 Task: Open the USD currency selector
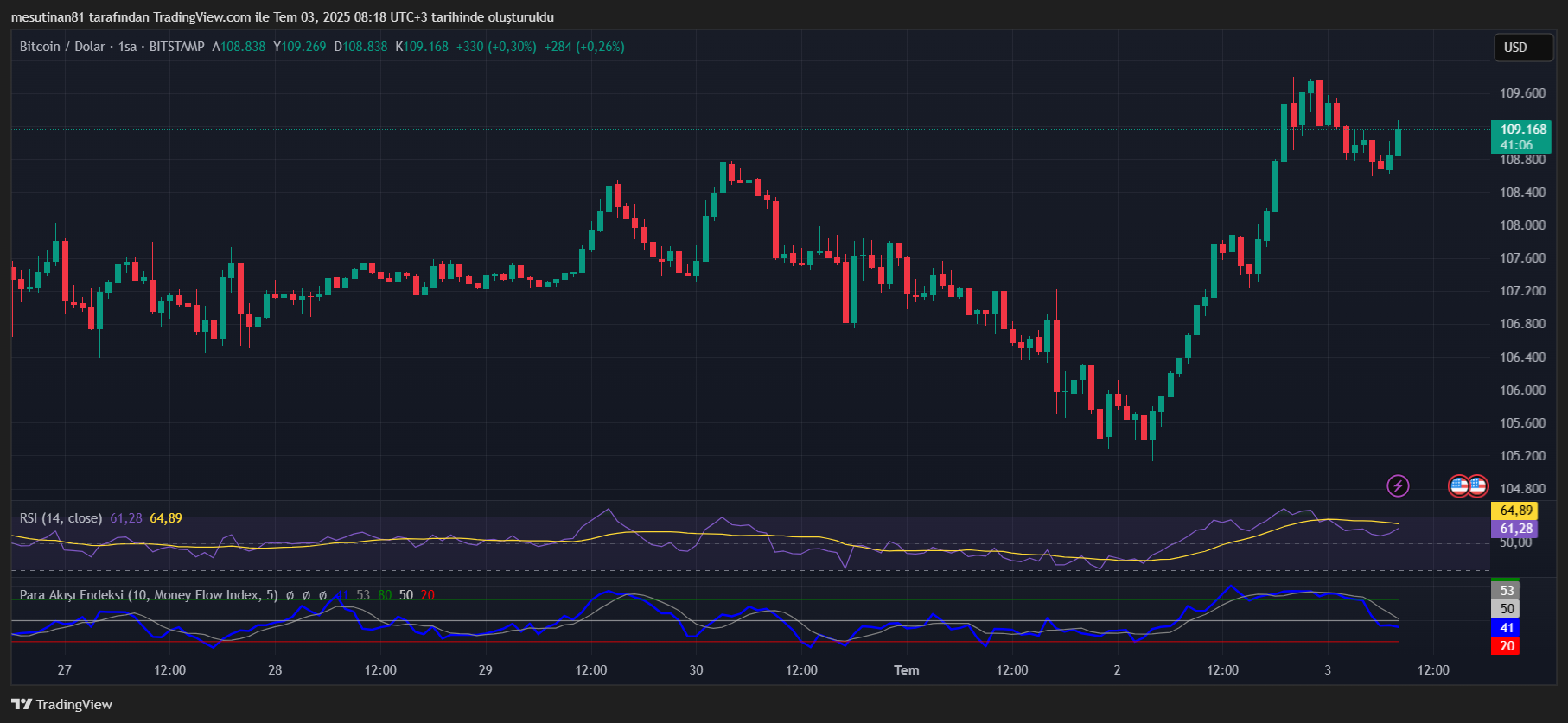(x=1524, y=48)
